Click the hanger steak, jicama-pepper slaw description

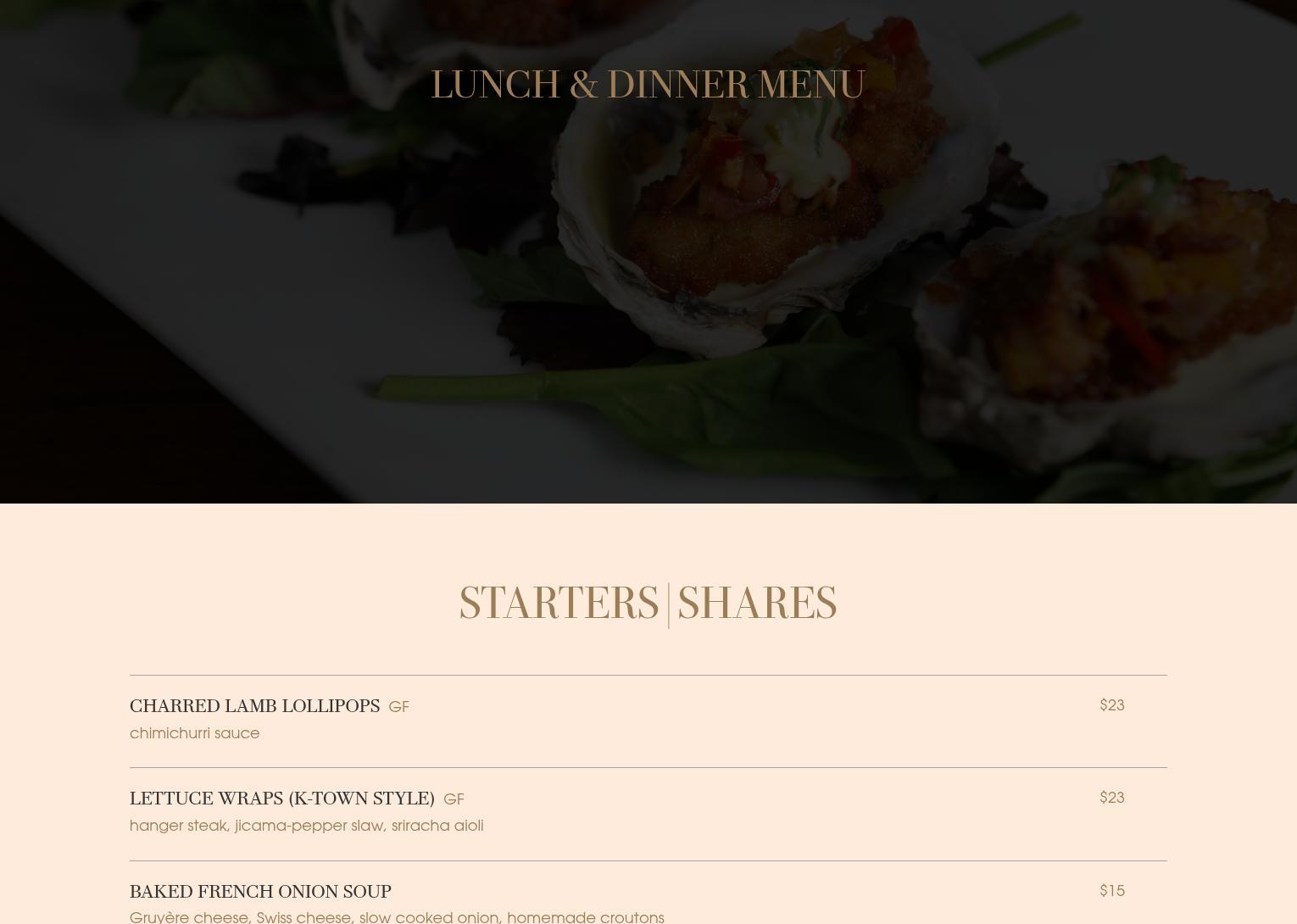tap(306, 826)
